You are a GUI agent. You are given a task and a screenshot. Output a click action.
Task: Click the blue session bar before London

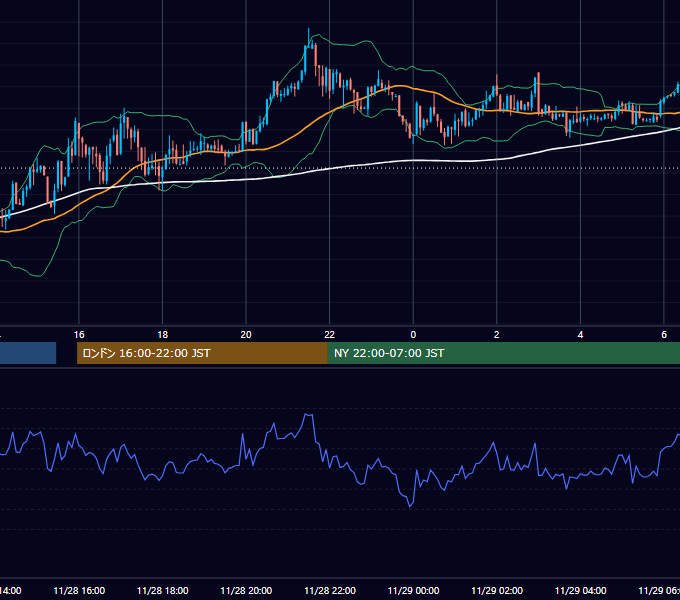click(28, 353)
